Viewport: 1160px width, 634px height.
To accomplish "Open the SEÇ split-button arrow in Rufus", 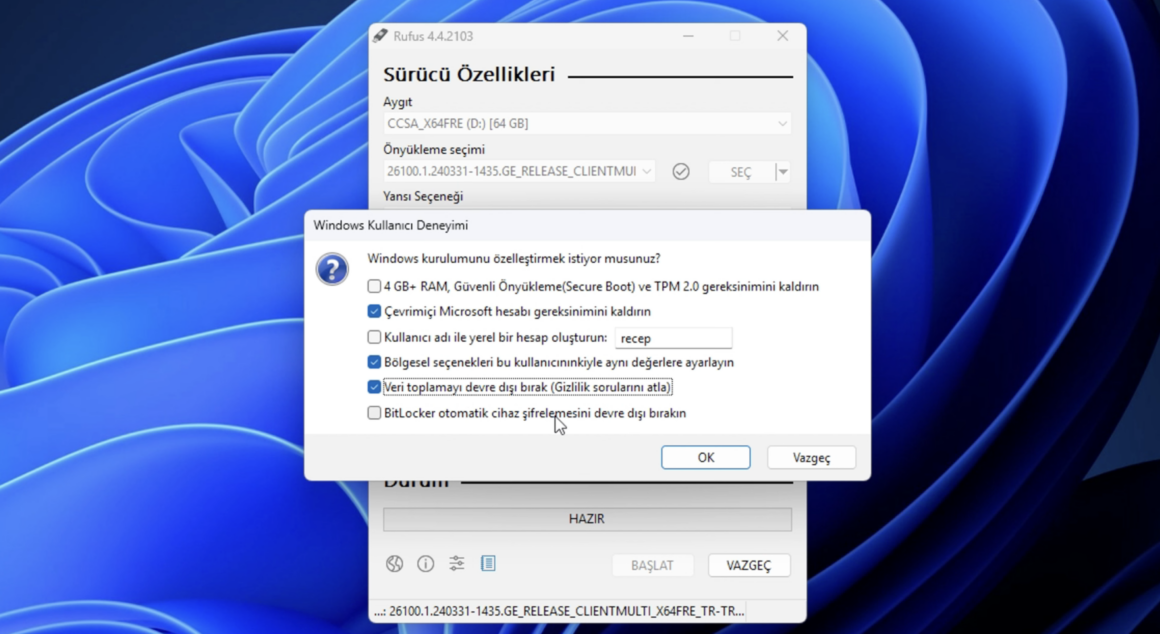I will click(x=783, y=172).
